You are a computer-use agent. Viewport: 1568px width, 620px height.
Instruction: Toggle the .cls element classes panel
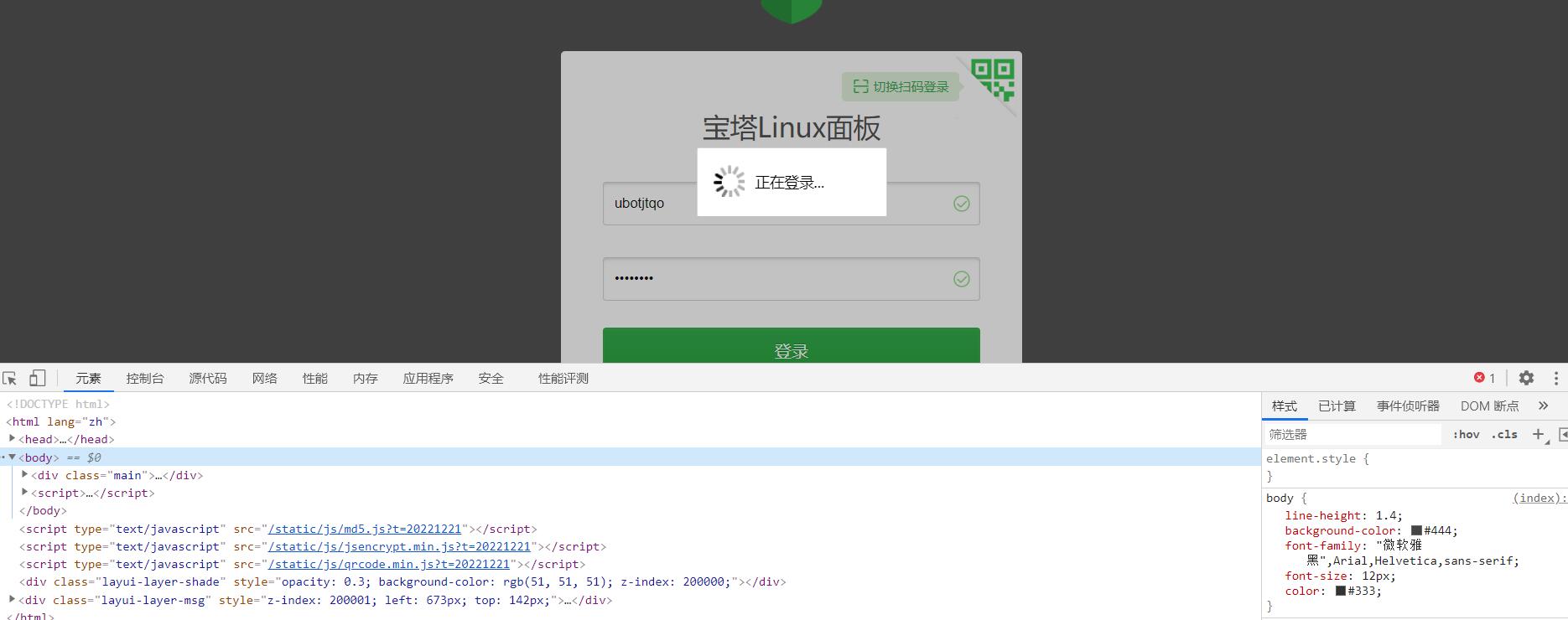click(x=1504, y=434)
